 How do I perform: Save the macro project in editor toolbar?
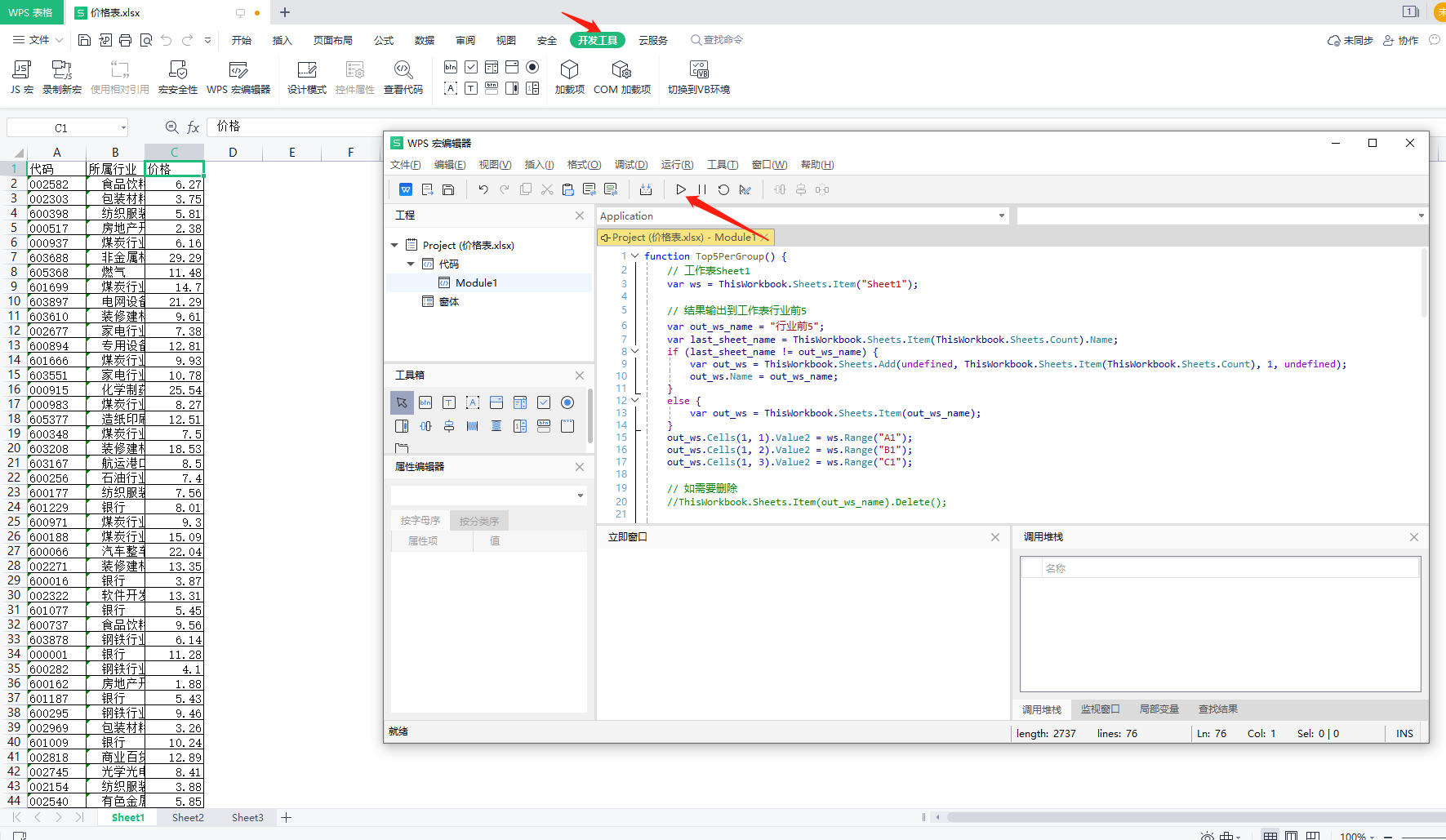448,189
